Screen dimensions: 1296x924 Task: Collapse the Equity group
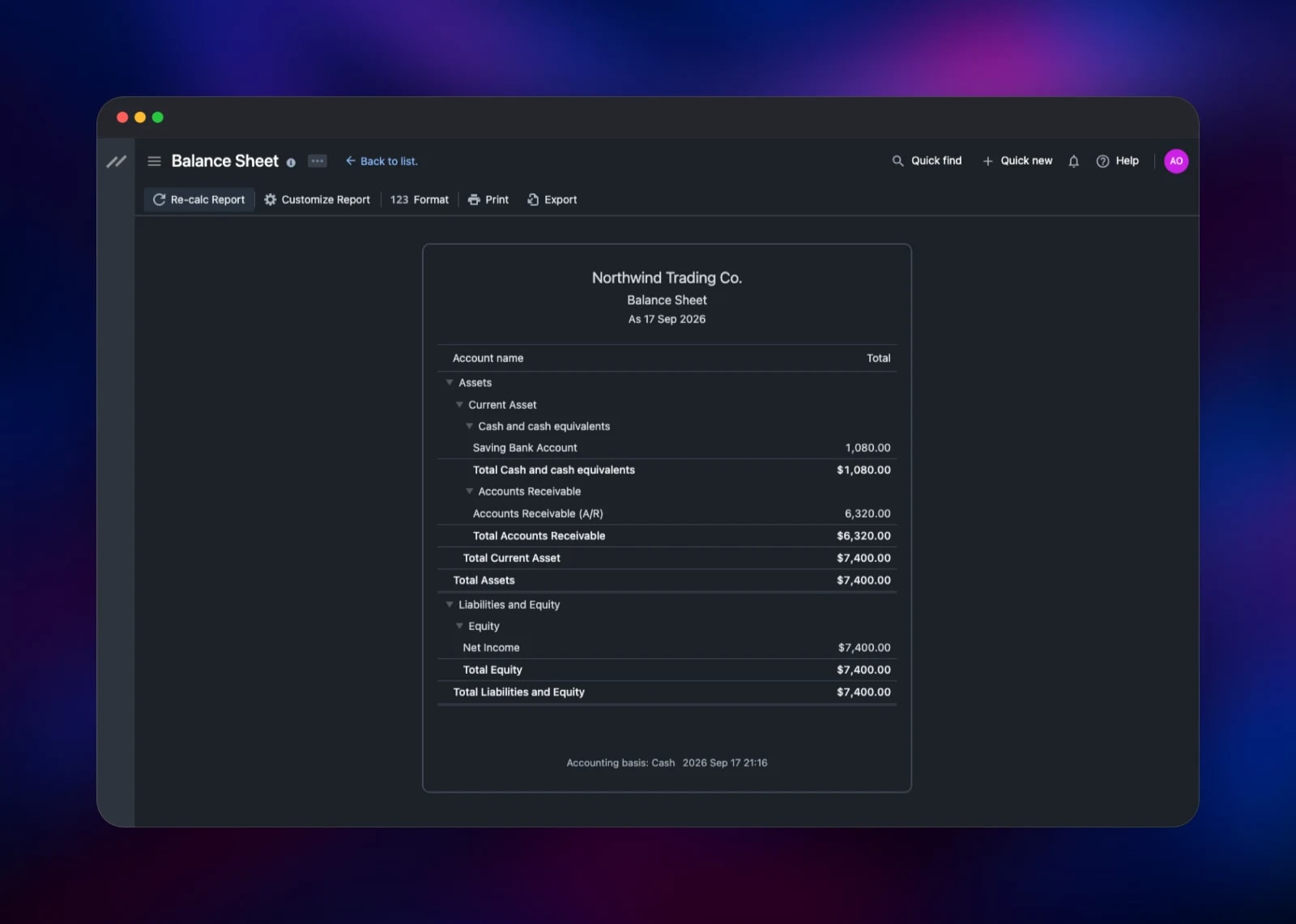(459, 626)
